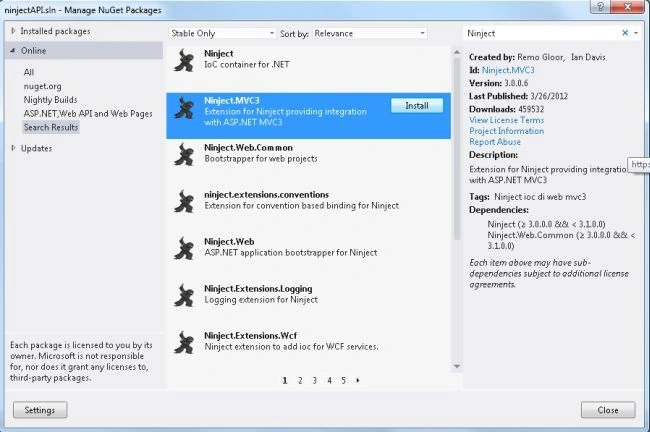This screenshot has height=432, width=650.
Task: Click the Ninject.Web.Common package icon
Action: pyautogui.click(x=184, y=155)
